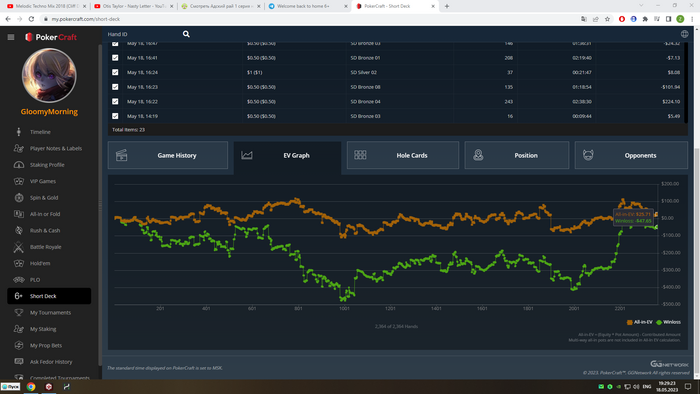Switch to the Game History tab

tap(168, 155)
